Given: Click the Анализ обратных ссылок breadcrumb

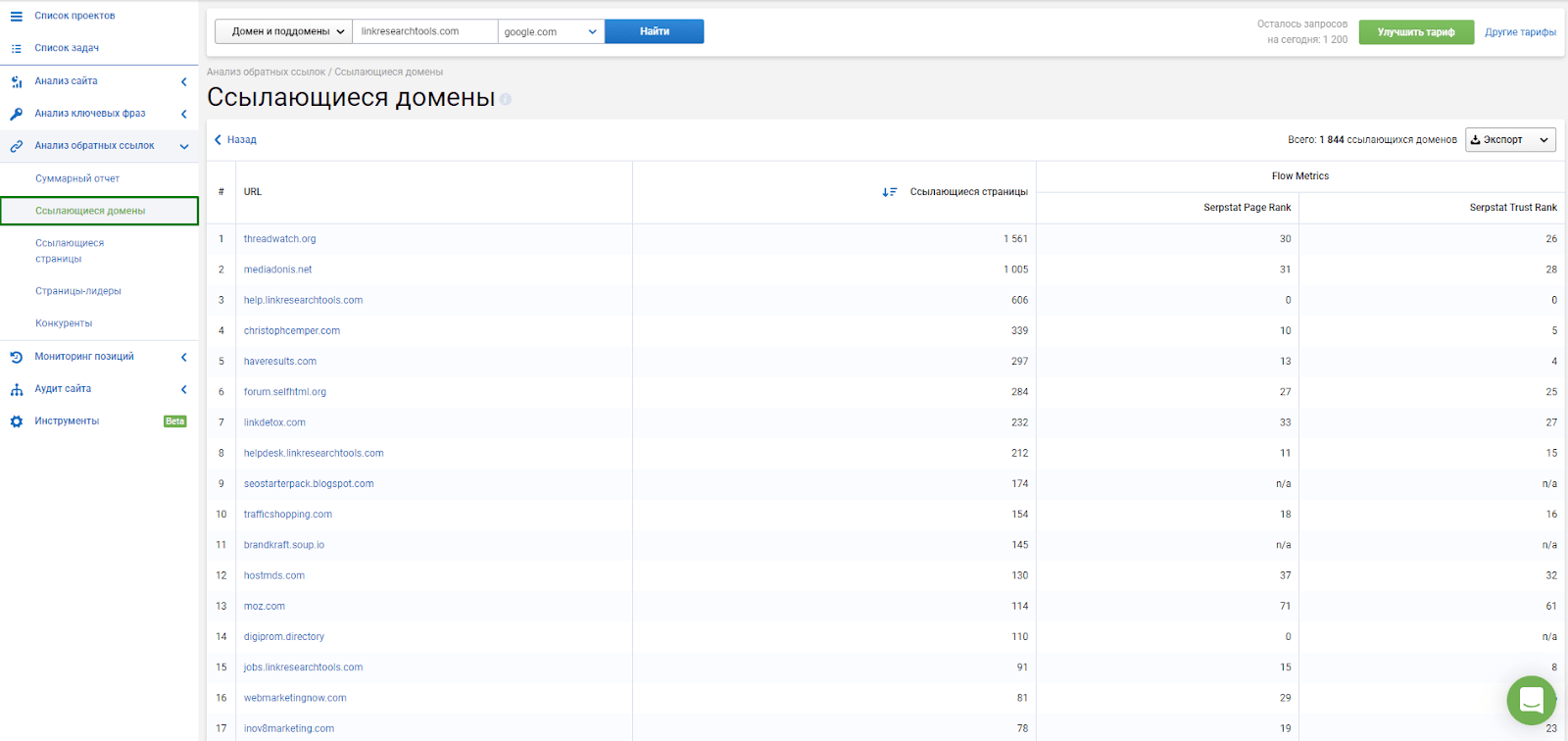Looking at the screenshot, I should pyautogui.click(x=266, y=72).
